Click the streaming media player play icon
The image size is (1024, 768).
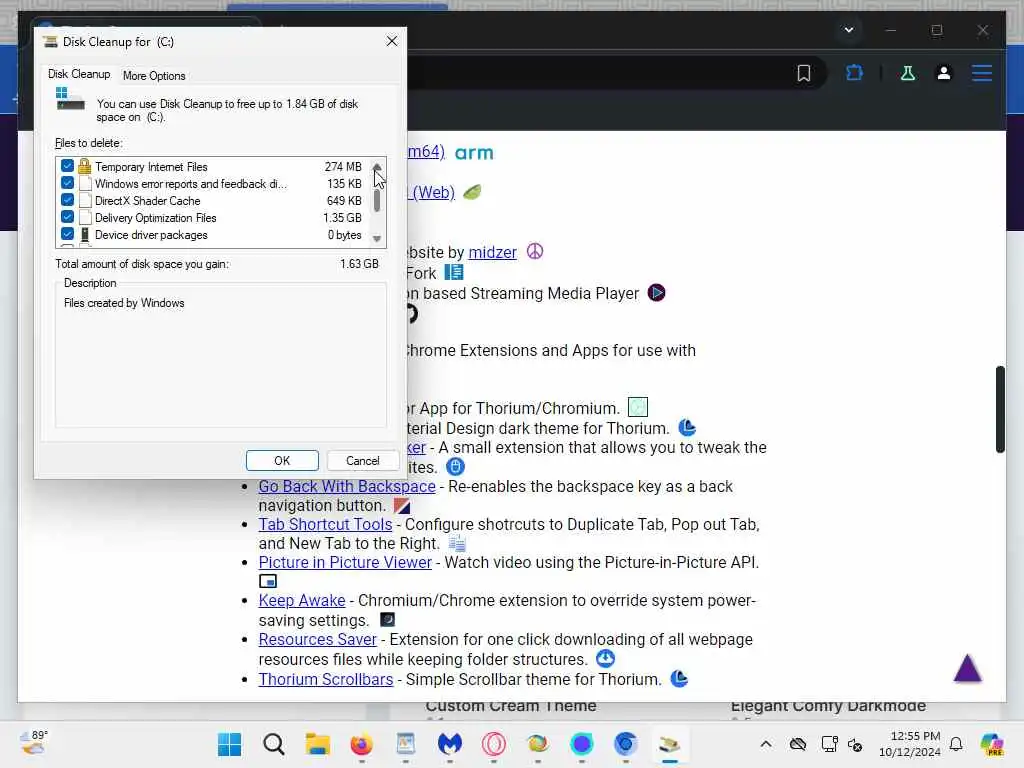[x=656, y=293]
